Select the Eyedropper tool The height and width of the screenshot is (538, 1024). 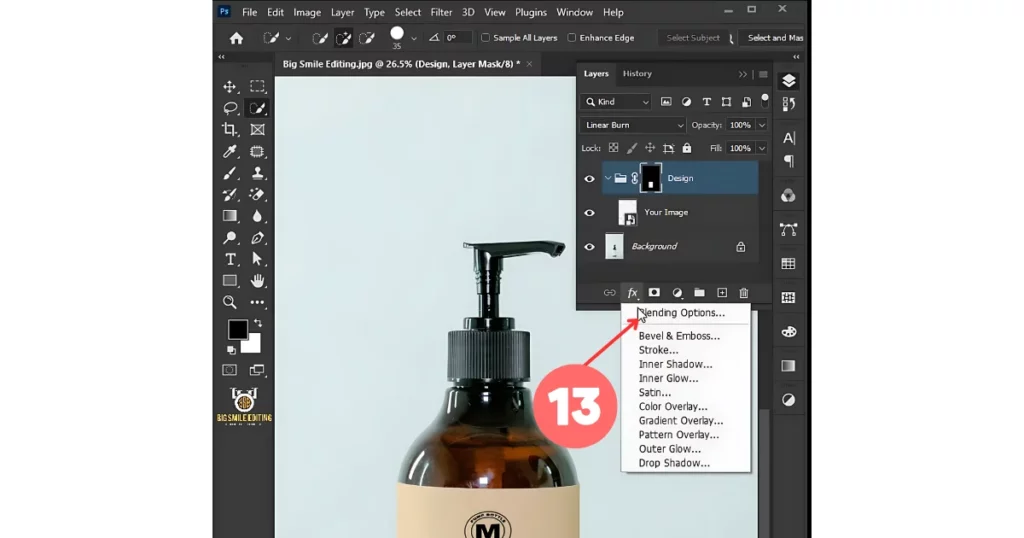pyautogui.click(x=230, y=151)
